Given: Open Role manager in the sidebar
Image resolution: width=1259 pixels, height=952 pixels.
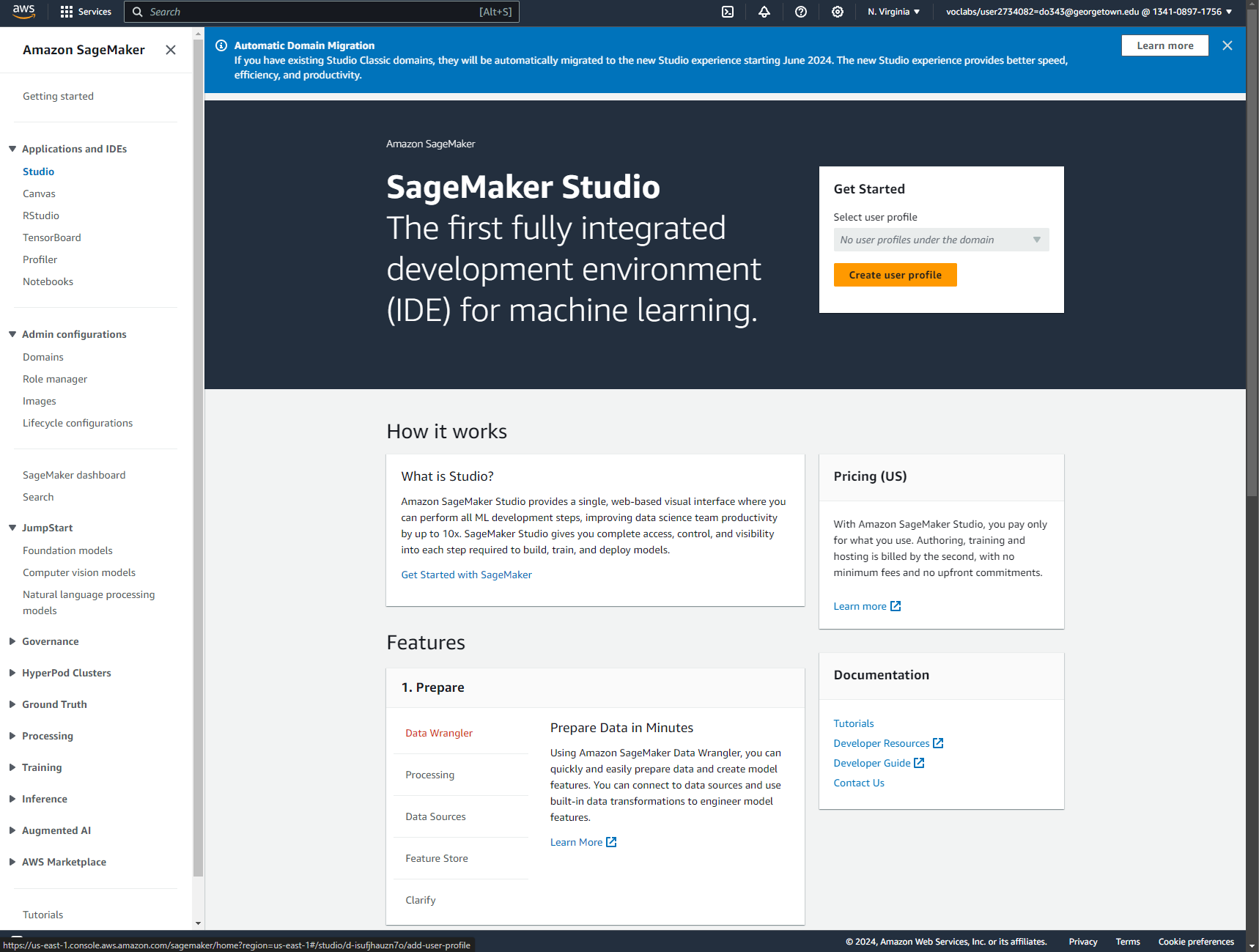Looking at the screenshot, I should (54, 379).
